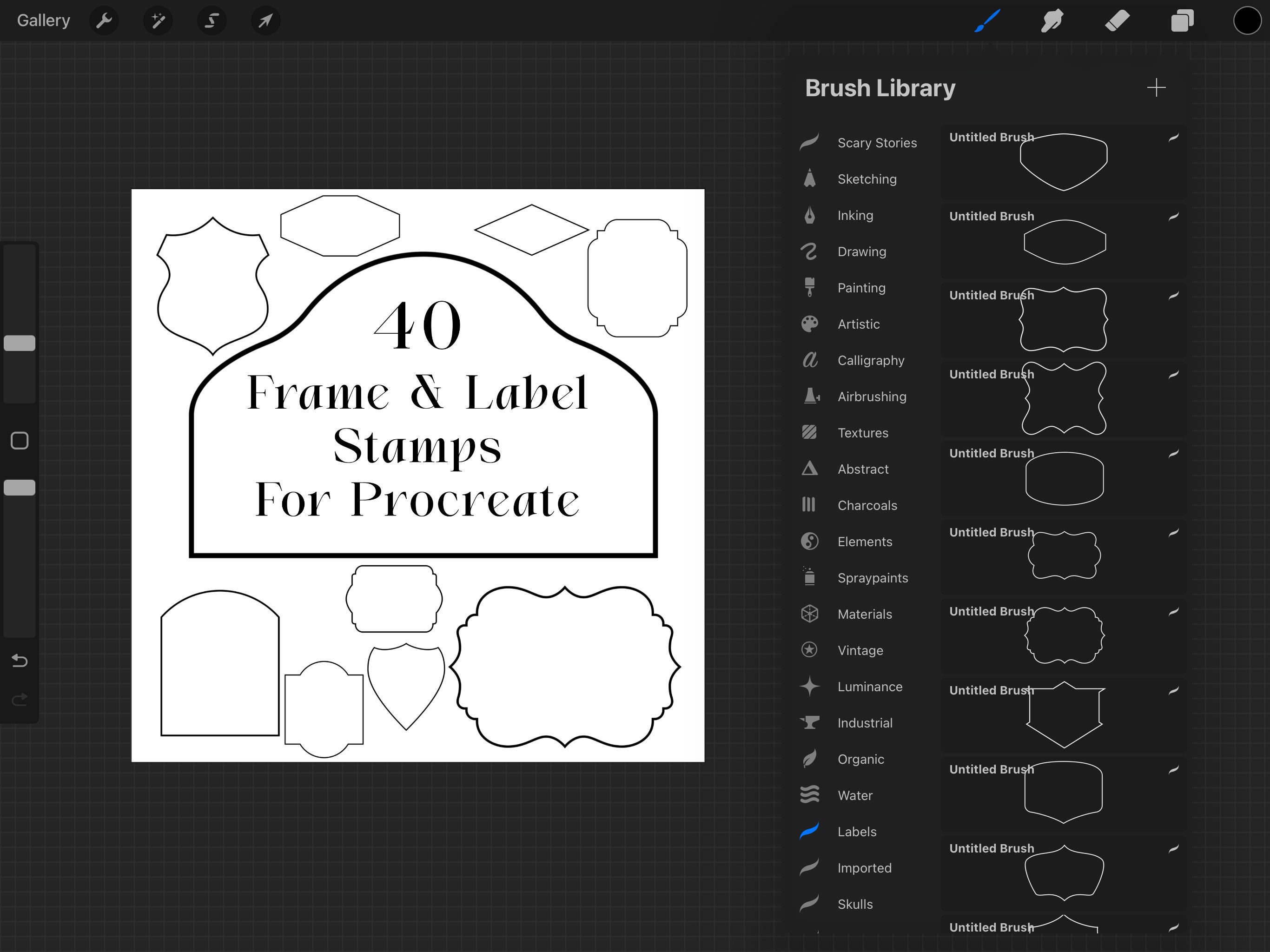
Task: Open the Transform arrow tool
Action: (x=265, y=20)
